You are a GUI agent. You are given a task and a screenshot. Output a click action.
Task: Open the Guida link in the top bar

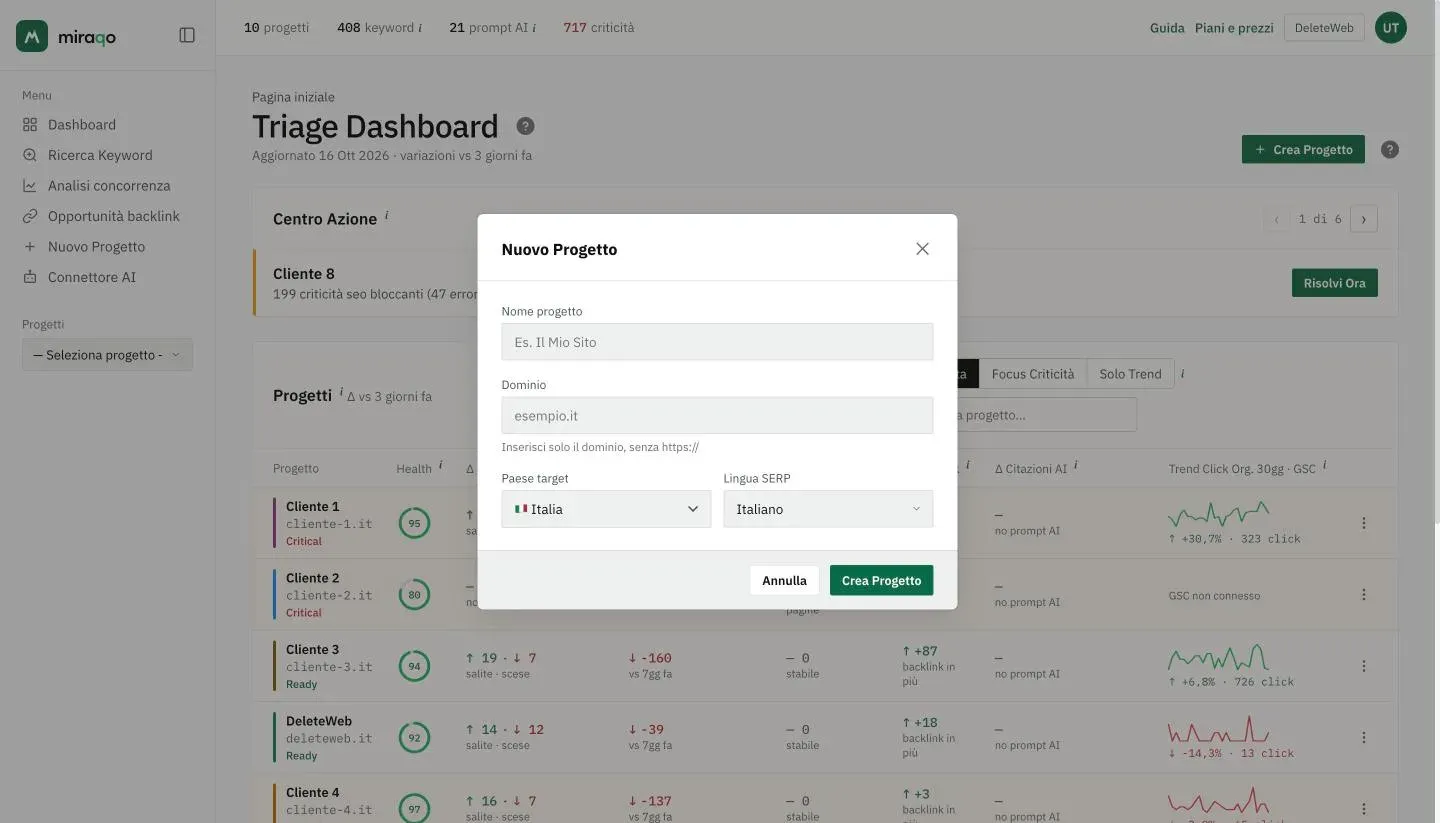click(x=1167, y=28)
